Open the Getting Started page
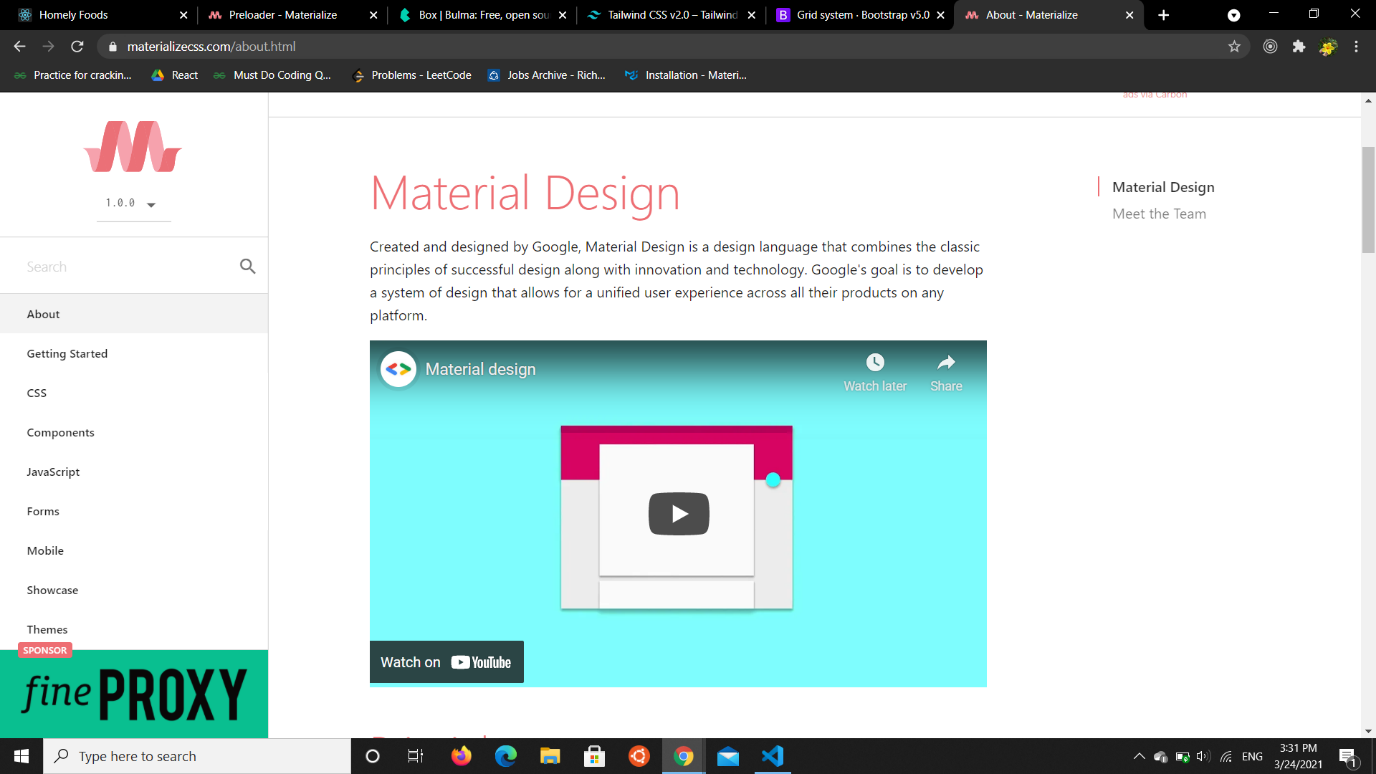The height and width of the screenshot is (774, 1376). [x=67, y=354]
